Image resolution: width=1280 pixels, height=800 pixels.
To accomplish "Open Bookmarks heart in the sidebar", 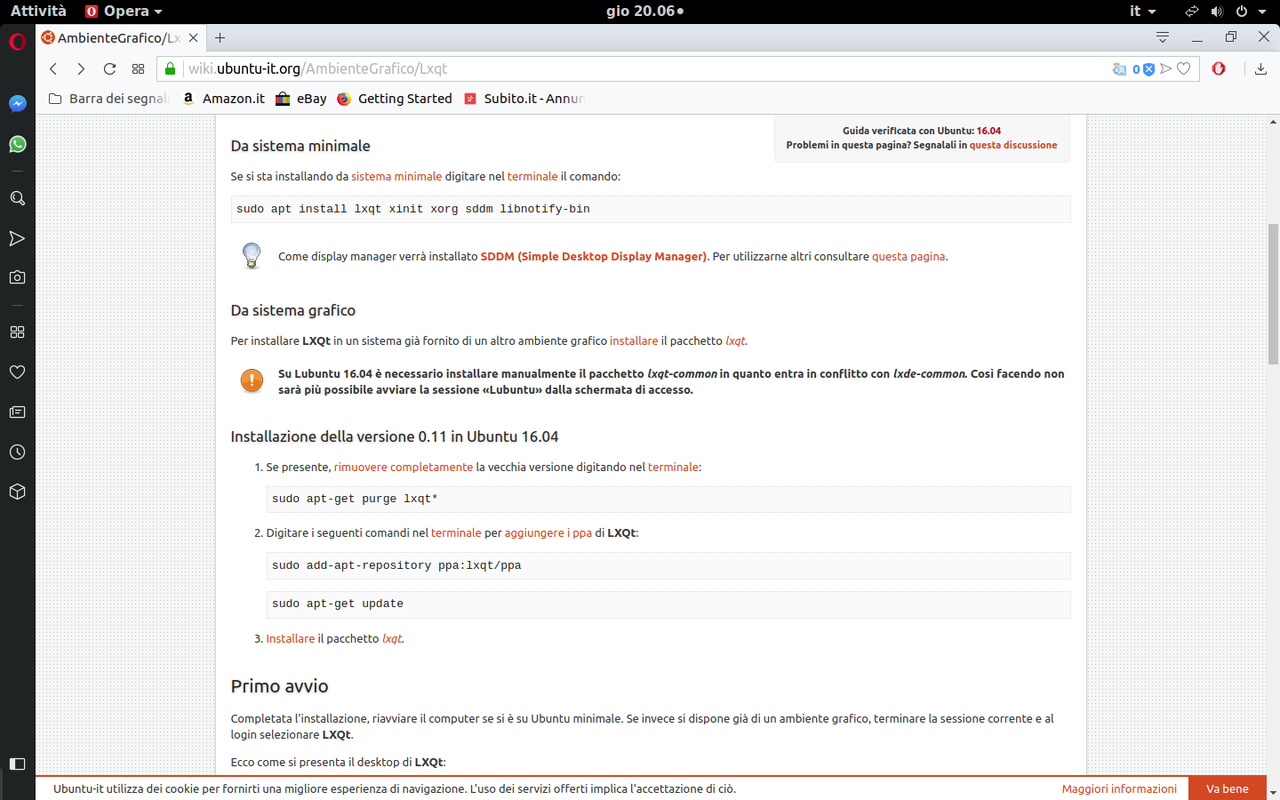I will click(x=17, y=372).
